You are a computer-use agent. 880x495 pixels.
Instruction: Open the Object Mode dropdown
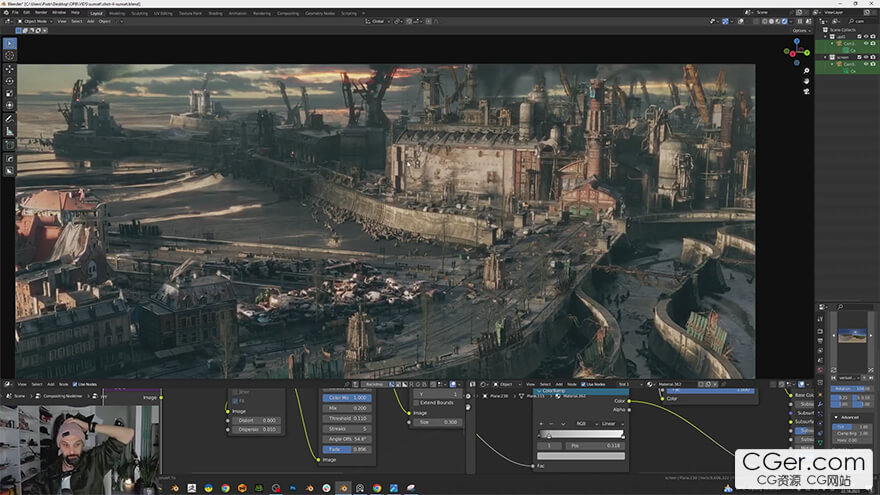(35, 21)
